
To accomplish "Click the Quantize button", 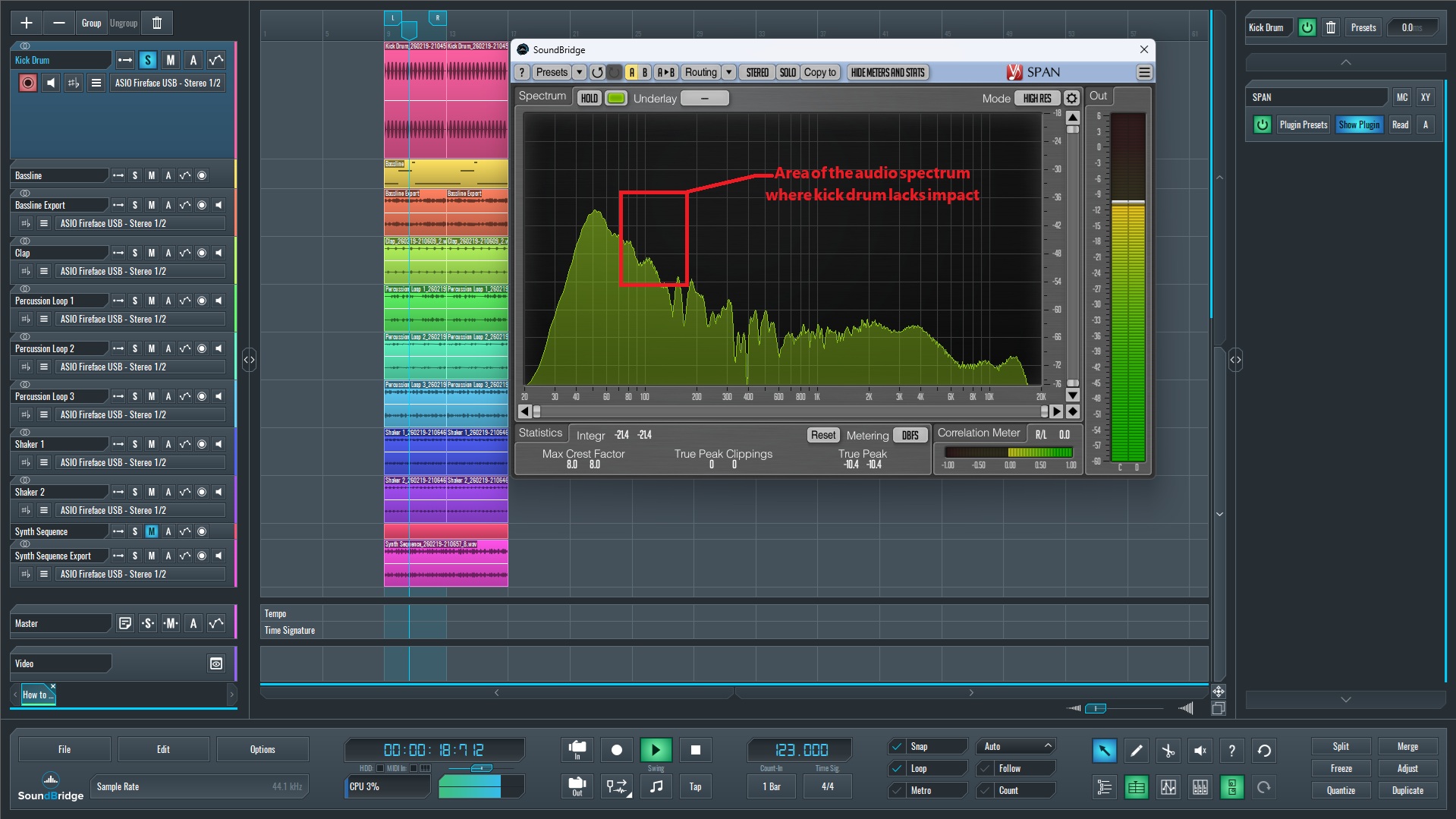I will coord(1341,790).
